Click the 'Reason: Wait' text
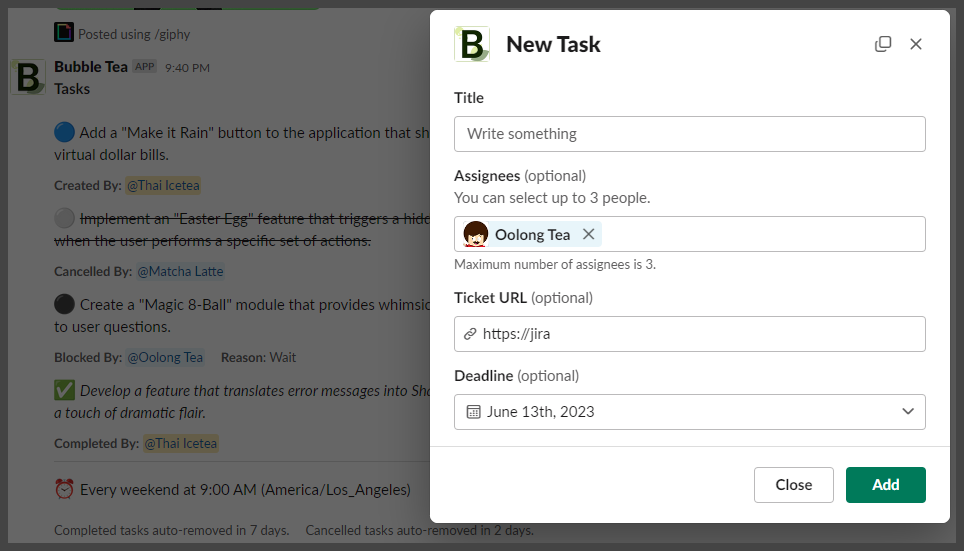Viewport: 964px width, 551px height. click(258, 357)
